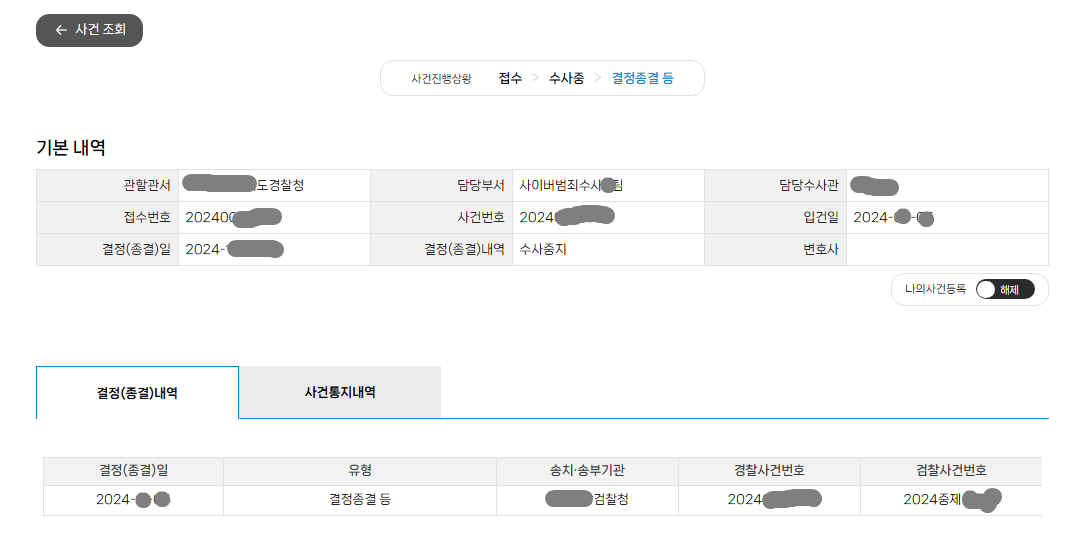1077x543 pixels.
Task: Click the 검찰사건번호 column header
Action: [951, 471]
